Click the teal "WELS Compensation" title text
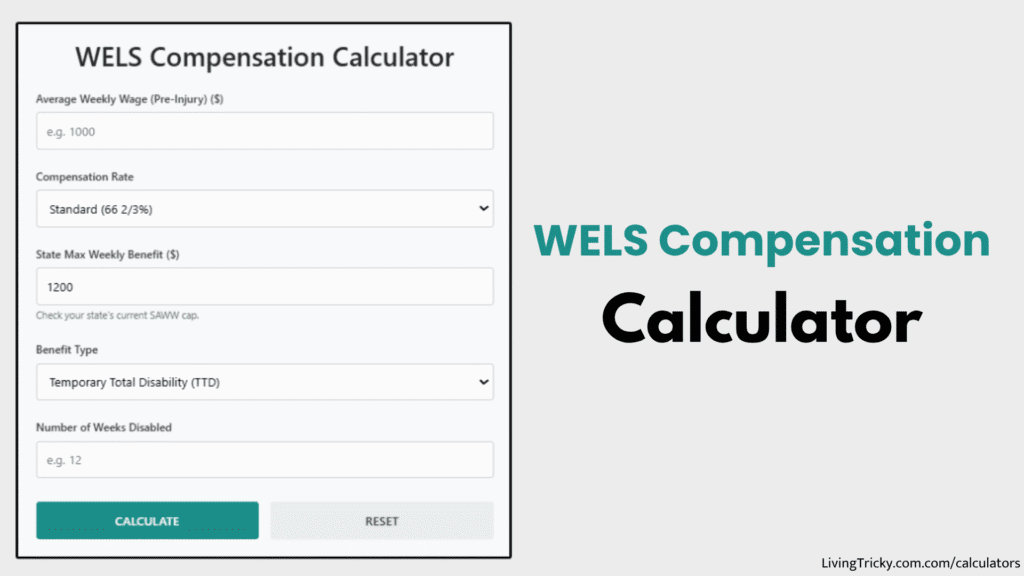Viewport: 1024px width, 576px height. pos(761,240)
